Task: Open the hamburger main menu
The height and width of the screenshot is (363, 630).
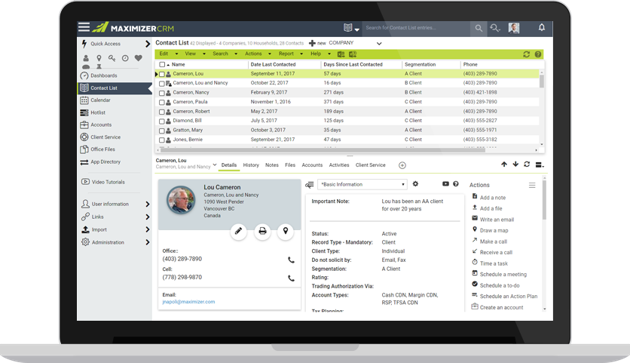Action: pos(84,27)
